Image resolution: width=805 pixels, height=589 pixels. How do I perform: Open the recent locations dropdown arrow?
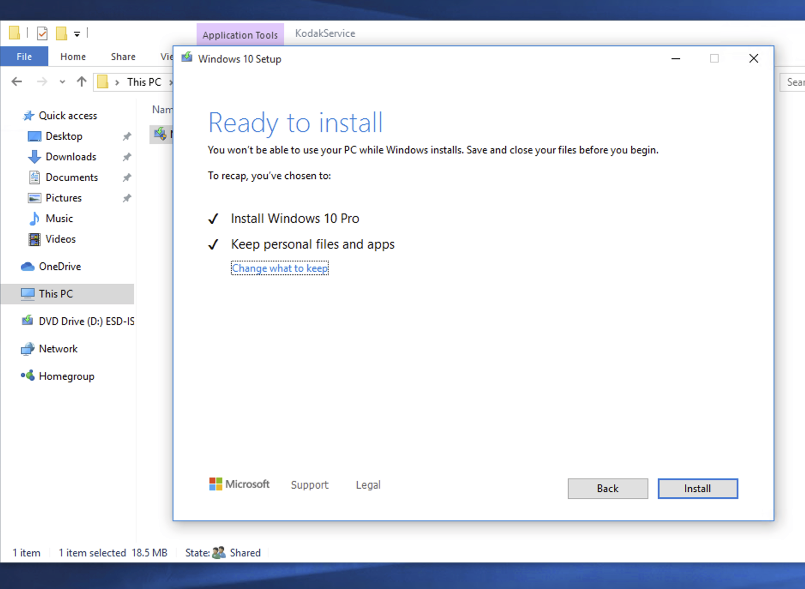pos(62,82)
